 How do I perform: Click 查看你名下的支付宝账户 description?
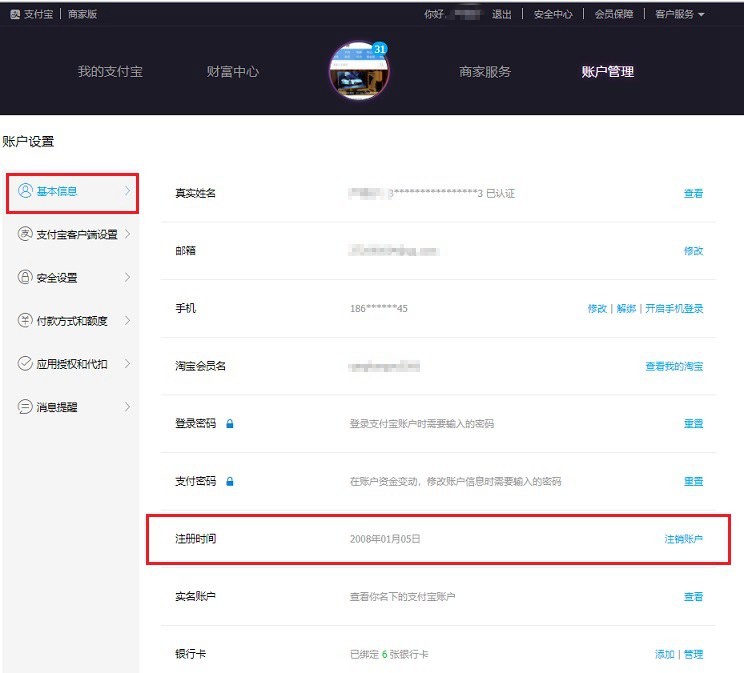pyautogui.click(x=402, y=597)
